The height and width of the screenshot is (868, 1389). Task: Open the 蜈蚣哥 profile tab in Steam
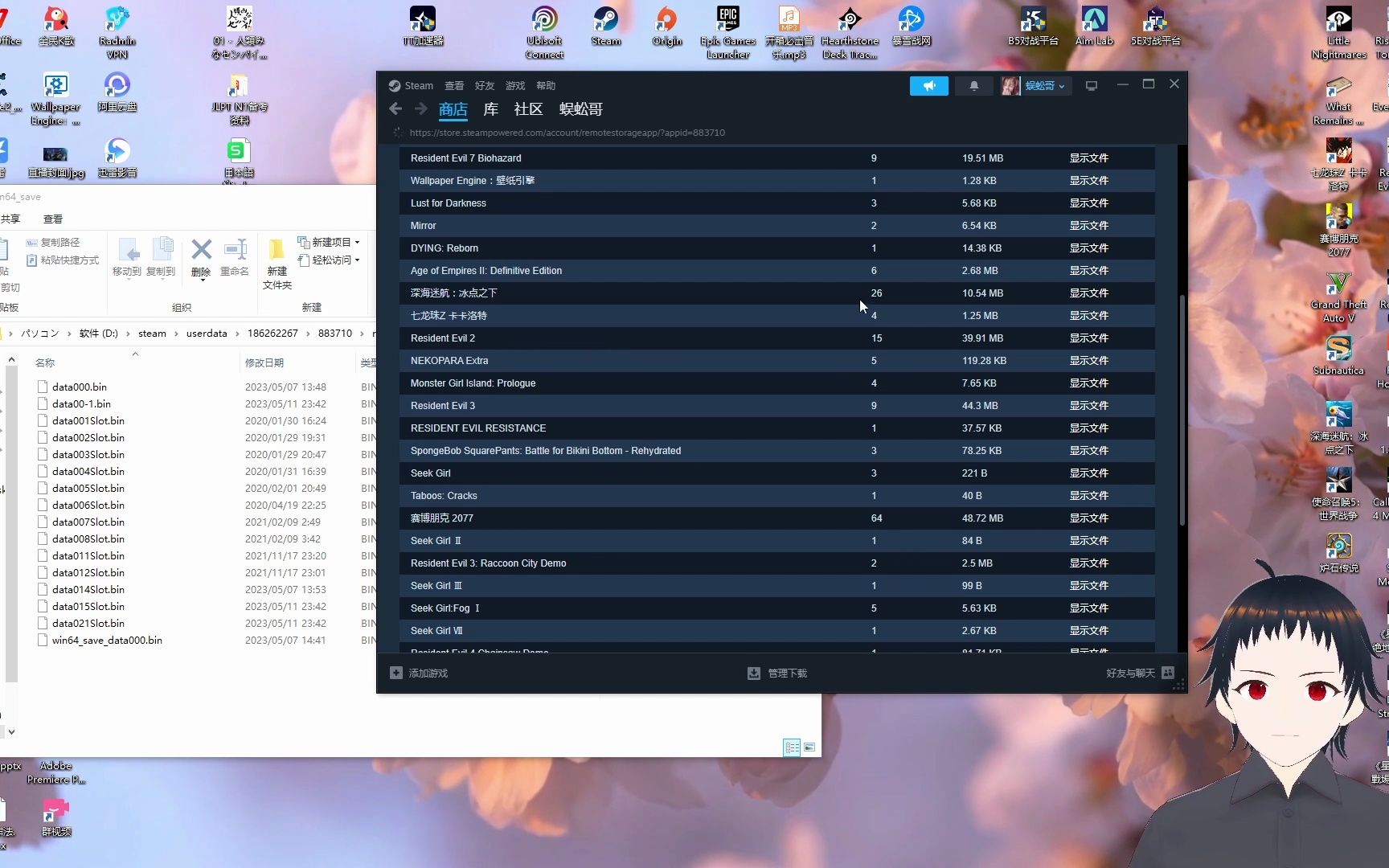coord(580,109)
